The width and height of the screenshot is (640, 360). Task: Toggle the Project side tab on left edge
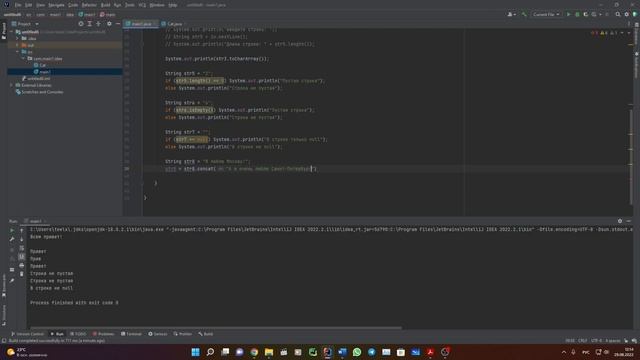pyautogui.click(x=4, y=31)
